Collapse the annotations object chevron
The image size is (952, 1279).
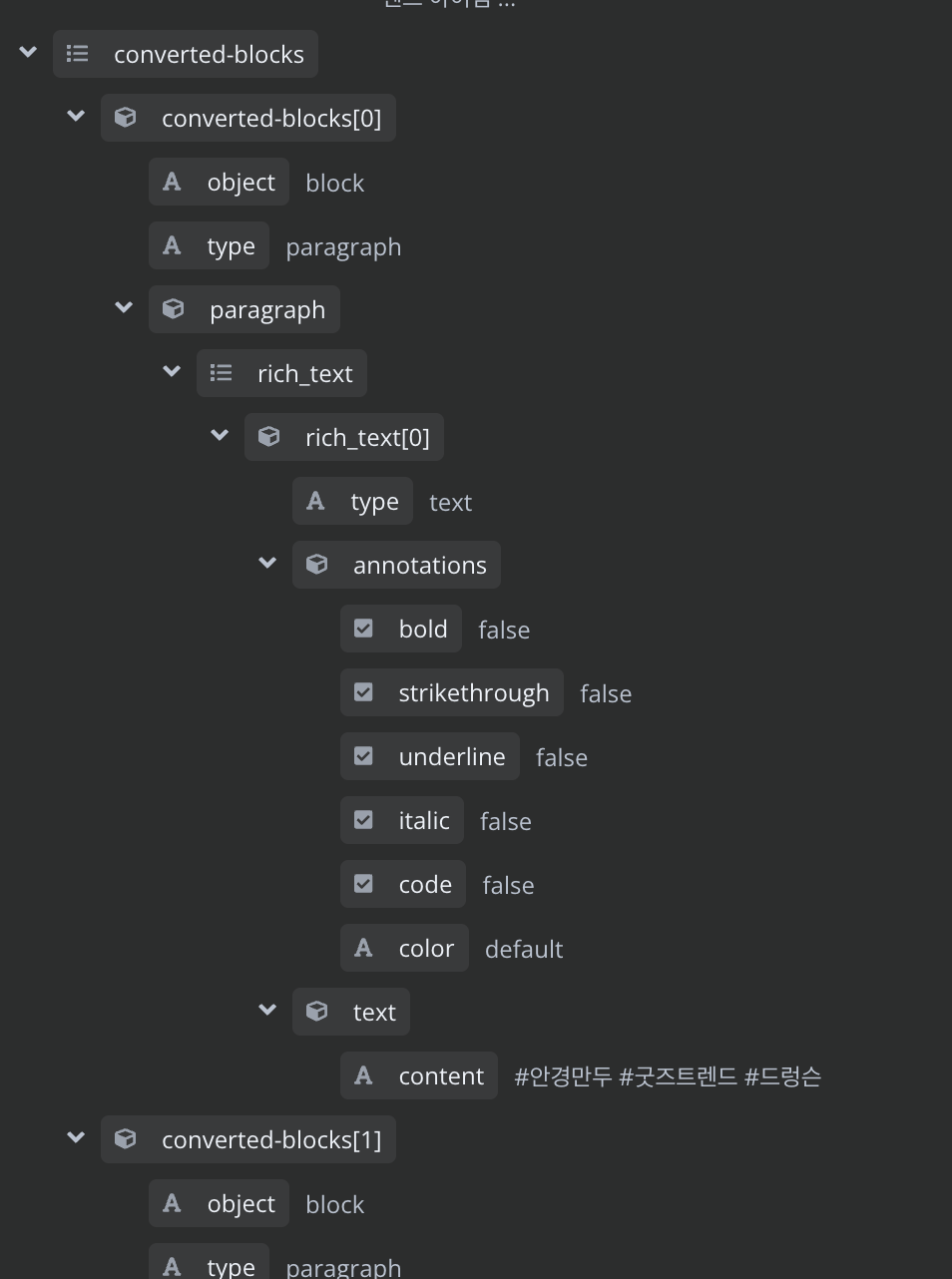(267, 563)
